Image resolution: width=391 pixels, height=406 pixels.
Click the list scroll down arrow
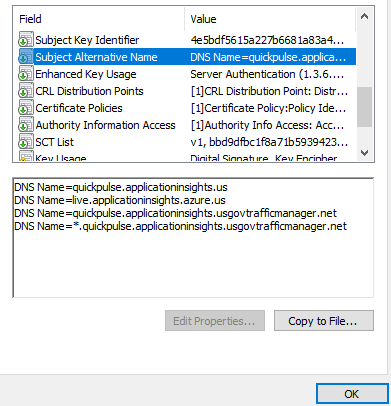pos(365,153)
